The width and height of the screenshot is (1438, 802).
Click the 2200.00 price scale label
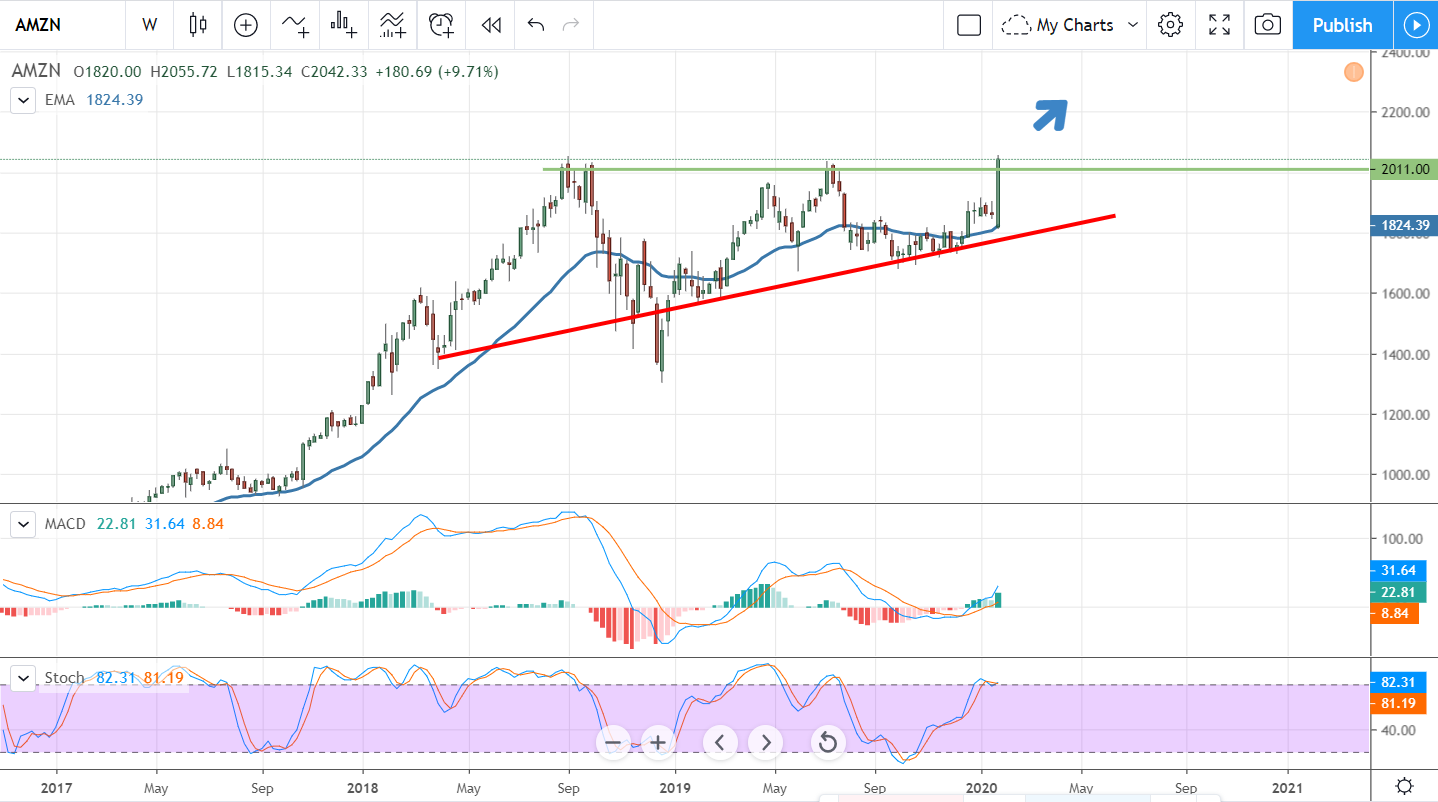pos(1403,112)
